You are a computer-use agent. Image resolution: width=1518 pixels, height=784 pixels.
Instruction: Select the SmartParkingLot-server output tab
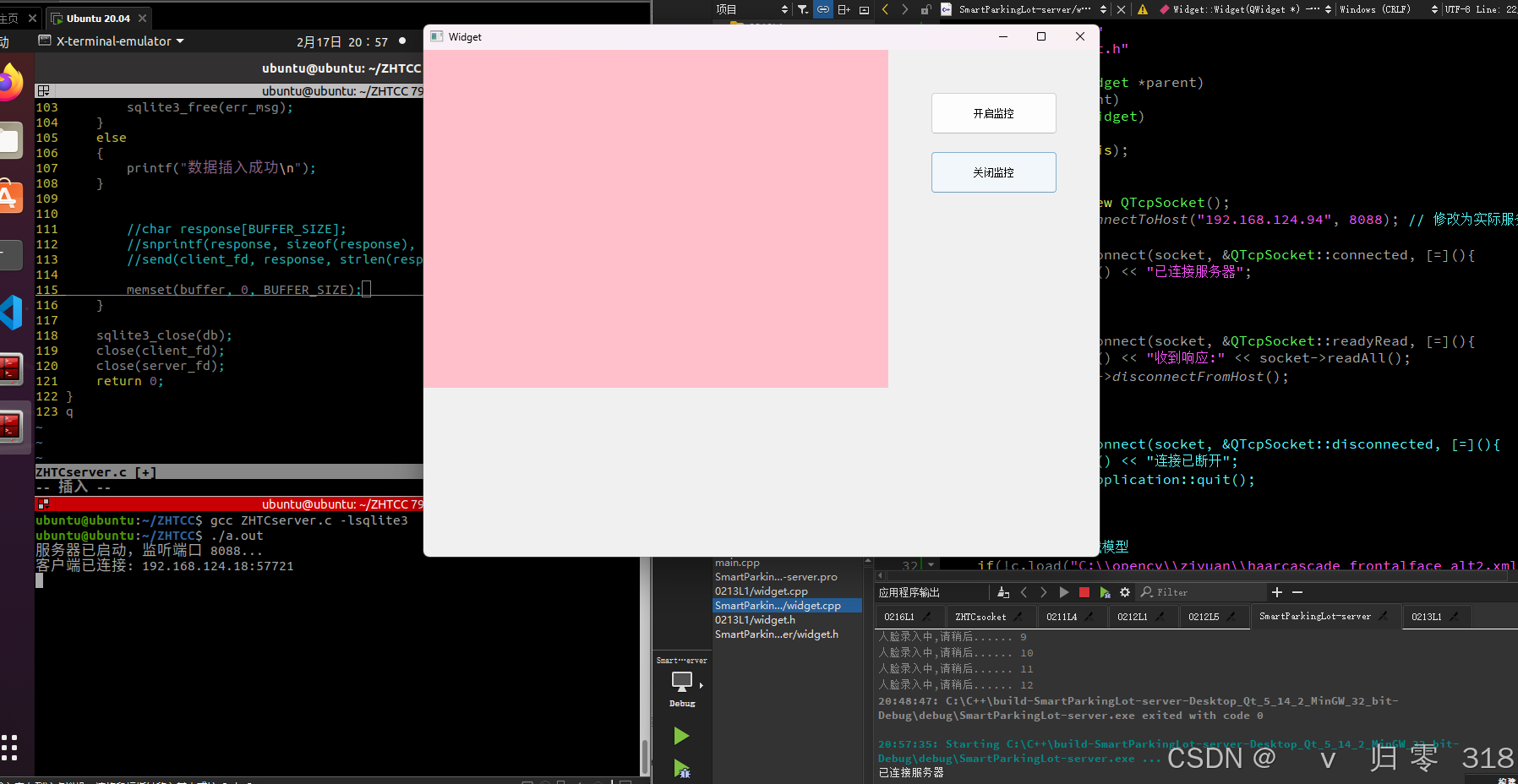point(1324,616)
